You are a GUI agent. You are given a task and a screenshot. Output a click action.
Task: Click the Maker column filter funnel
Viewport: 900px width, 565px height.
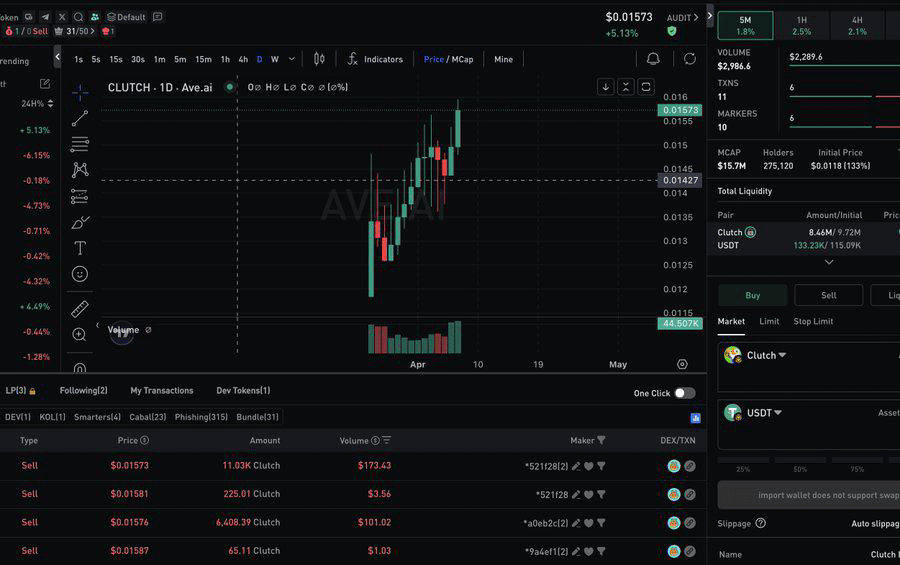[601, 440]
